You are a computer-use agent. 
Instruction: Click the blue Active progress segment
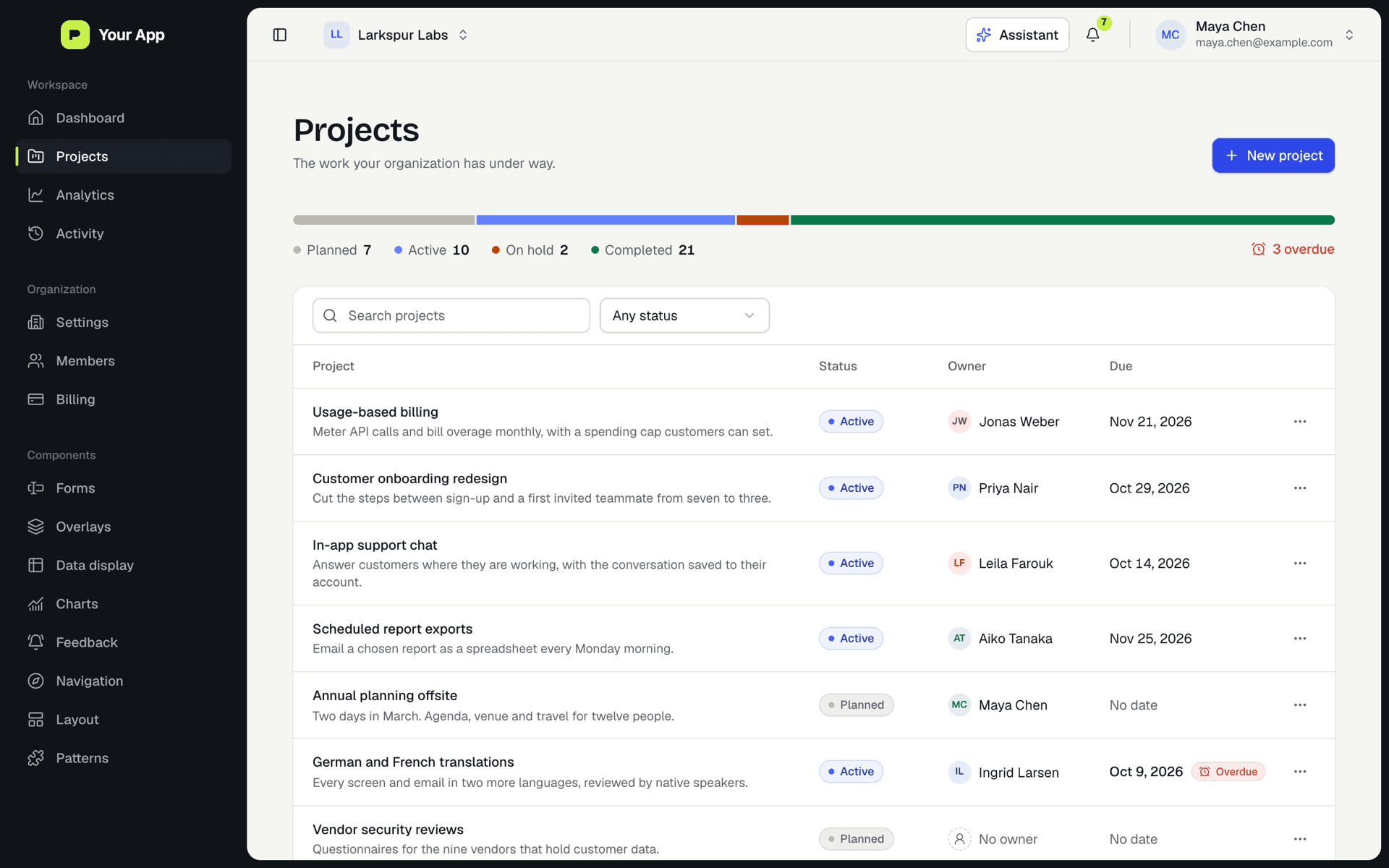[x=606, y=220]
